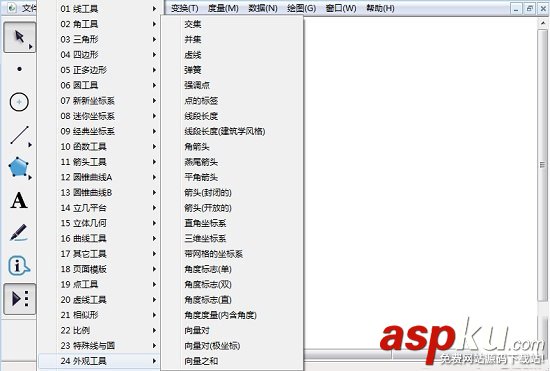Image resolution: width=550 pixels, height=371 pixels.
Task: Choose 线段长度(建筑学风格) tool
Action: [x=232, y=131]
